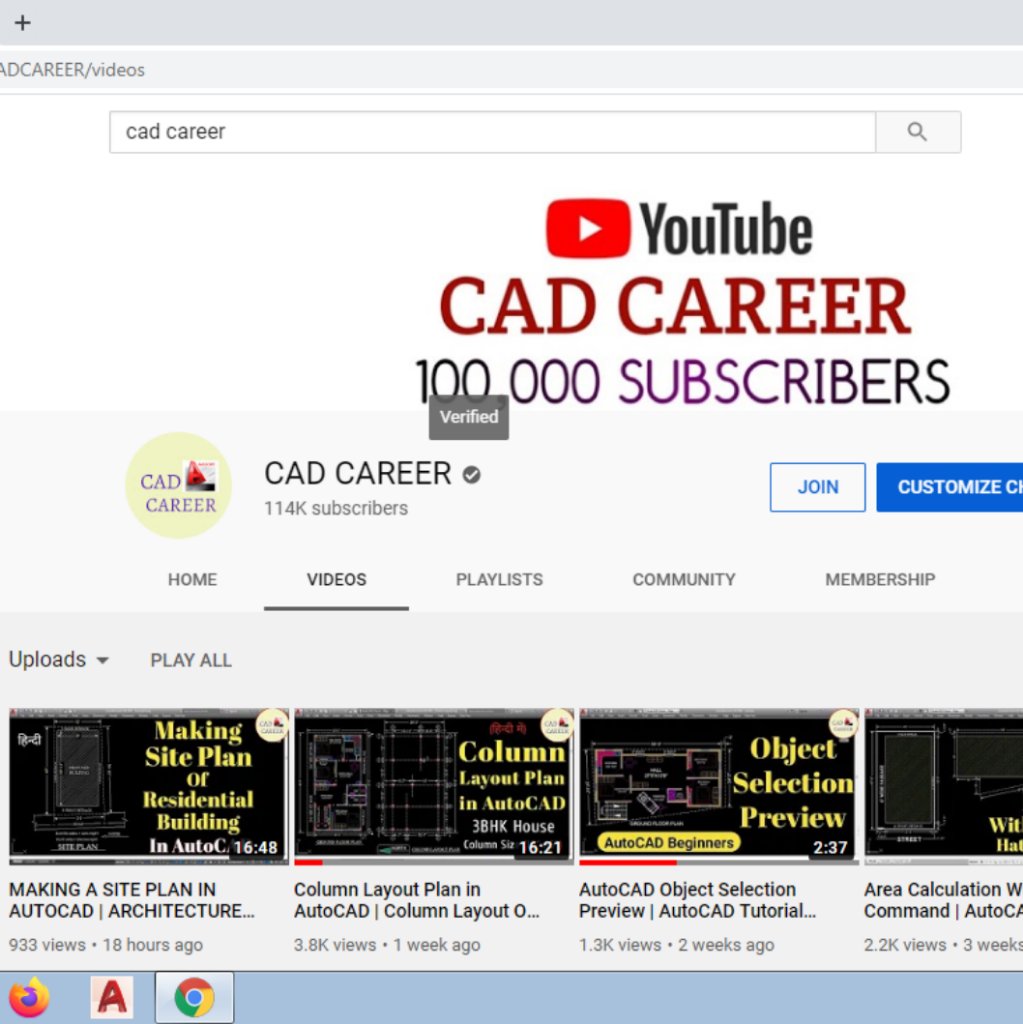Open the CAD CAREER channel avatar

[x=178, y=485]
